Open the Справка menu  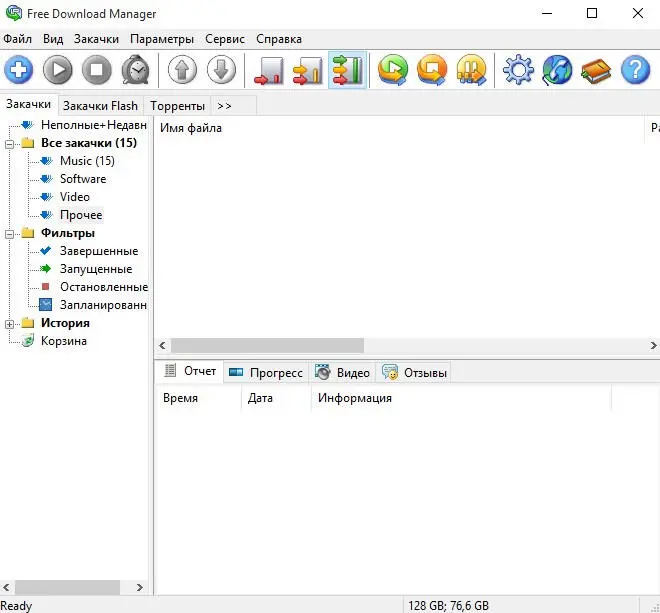279,39
